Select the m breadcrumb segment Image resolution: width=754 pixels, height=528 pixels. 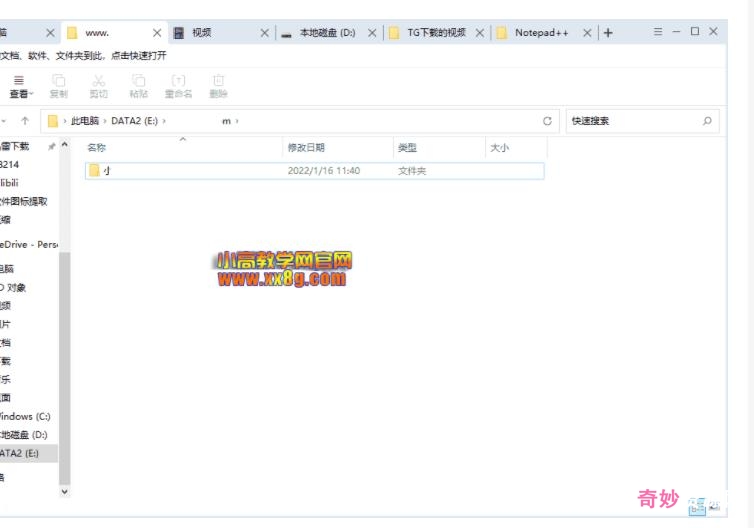pos(226,121)
